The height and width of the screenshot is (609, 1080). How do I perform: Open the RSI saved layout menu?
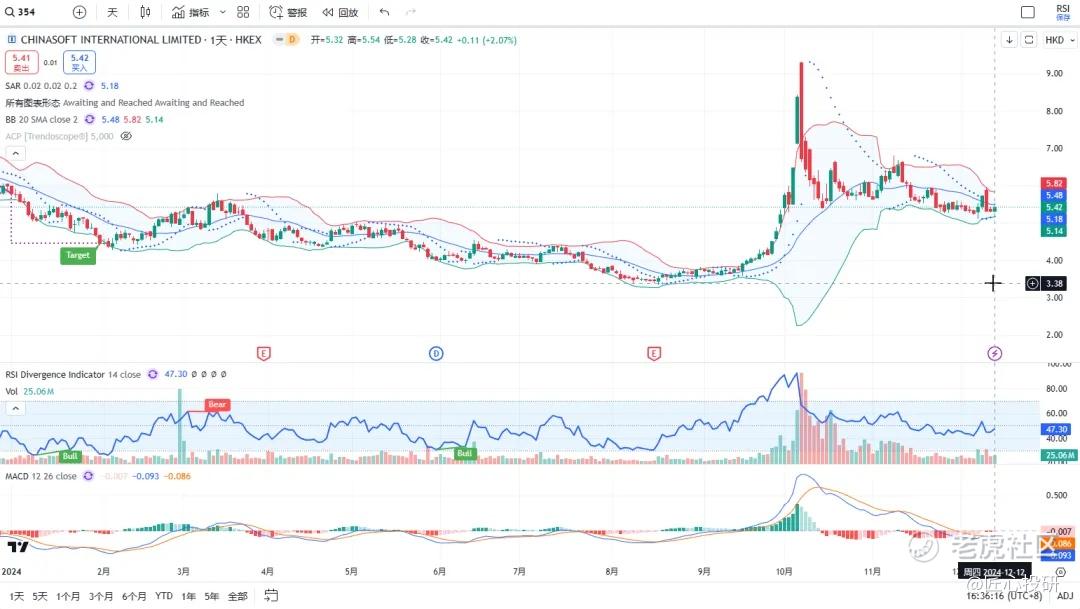pos(1063,12)
